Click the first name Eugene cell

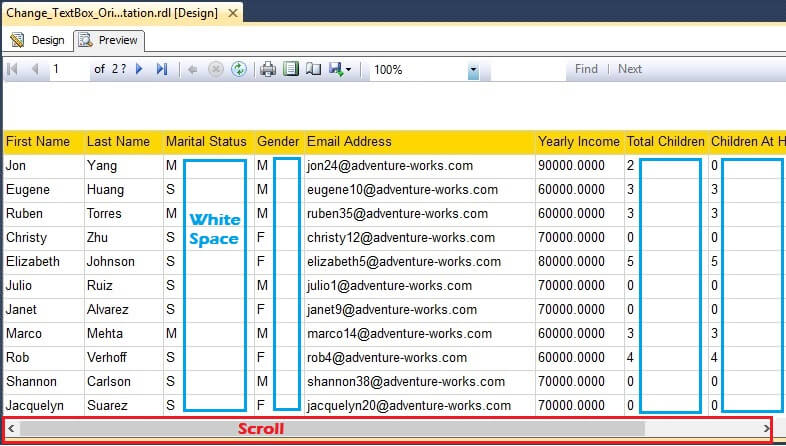(x=44, y=190)
